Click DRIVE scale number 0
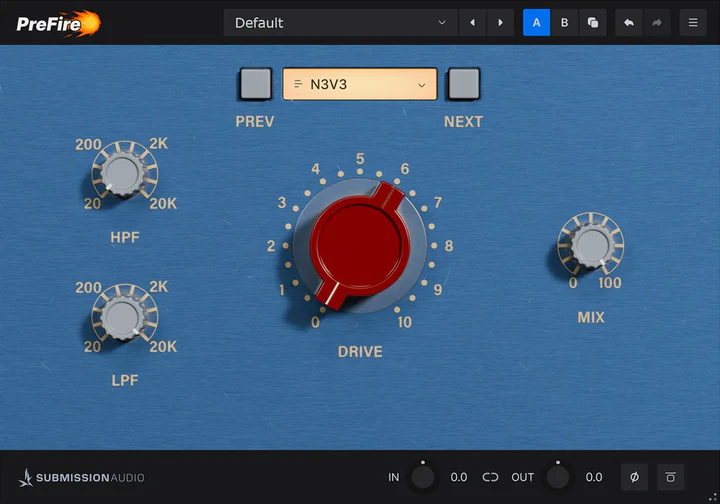720x504 pixels. click(315, 322)
